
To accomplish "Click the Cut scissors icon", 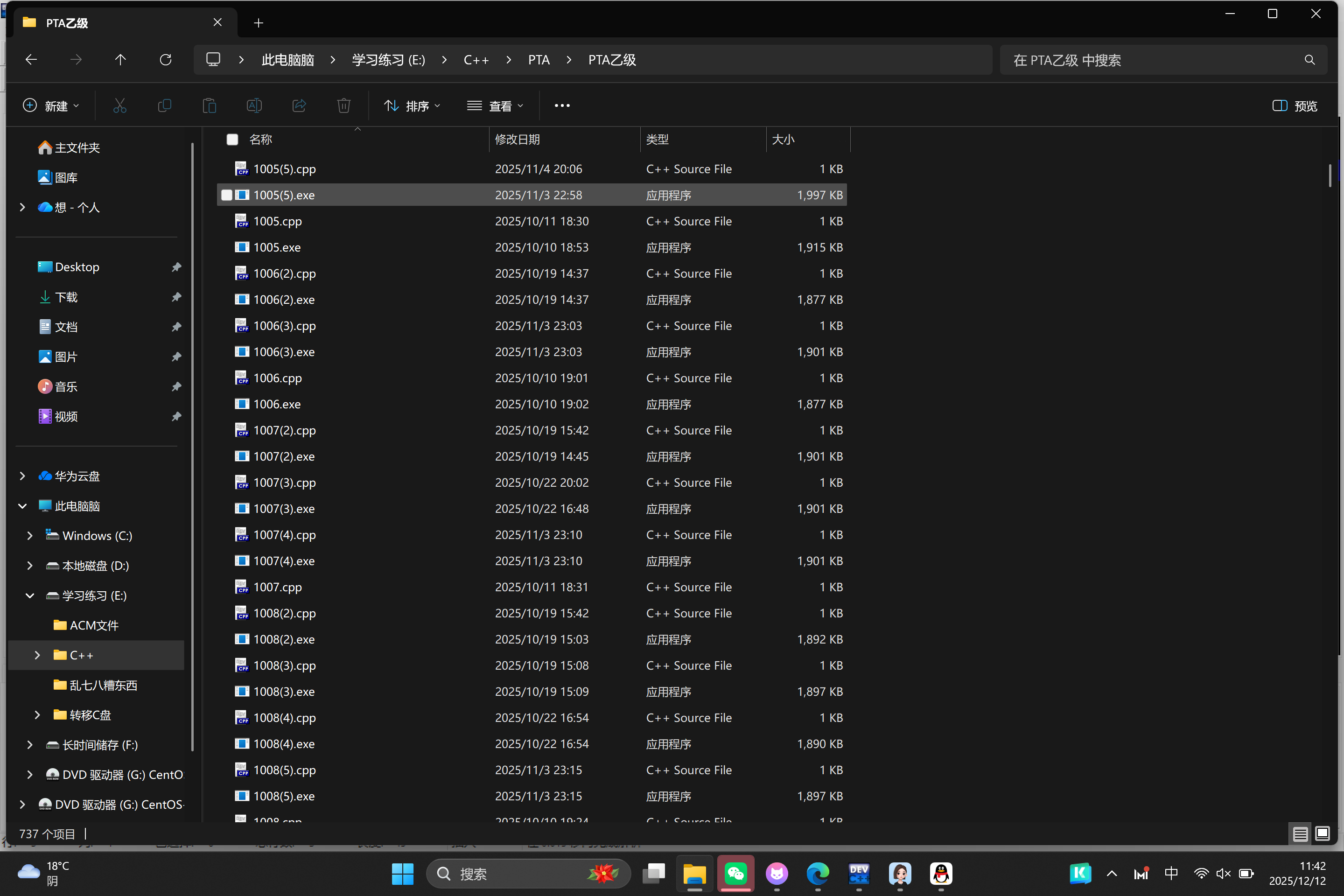I will [x=119, y=106].
